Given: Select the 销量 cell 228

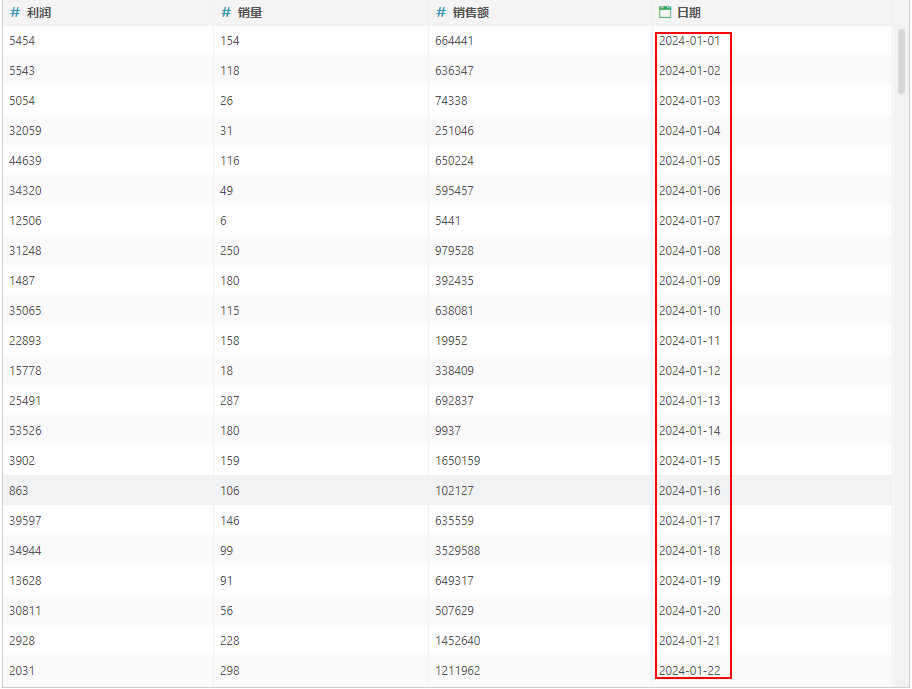Looking at the screenshot, I should pos(230,641).
